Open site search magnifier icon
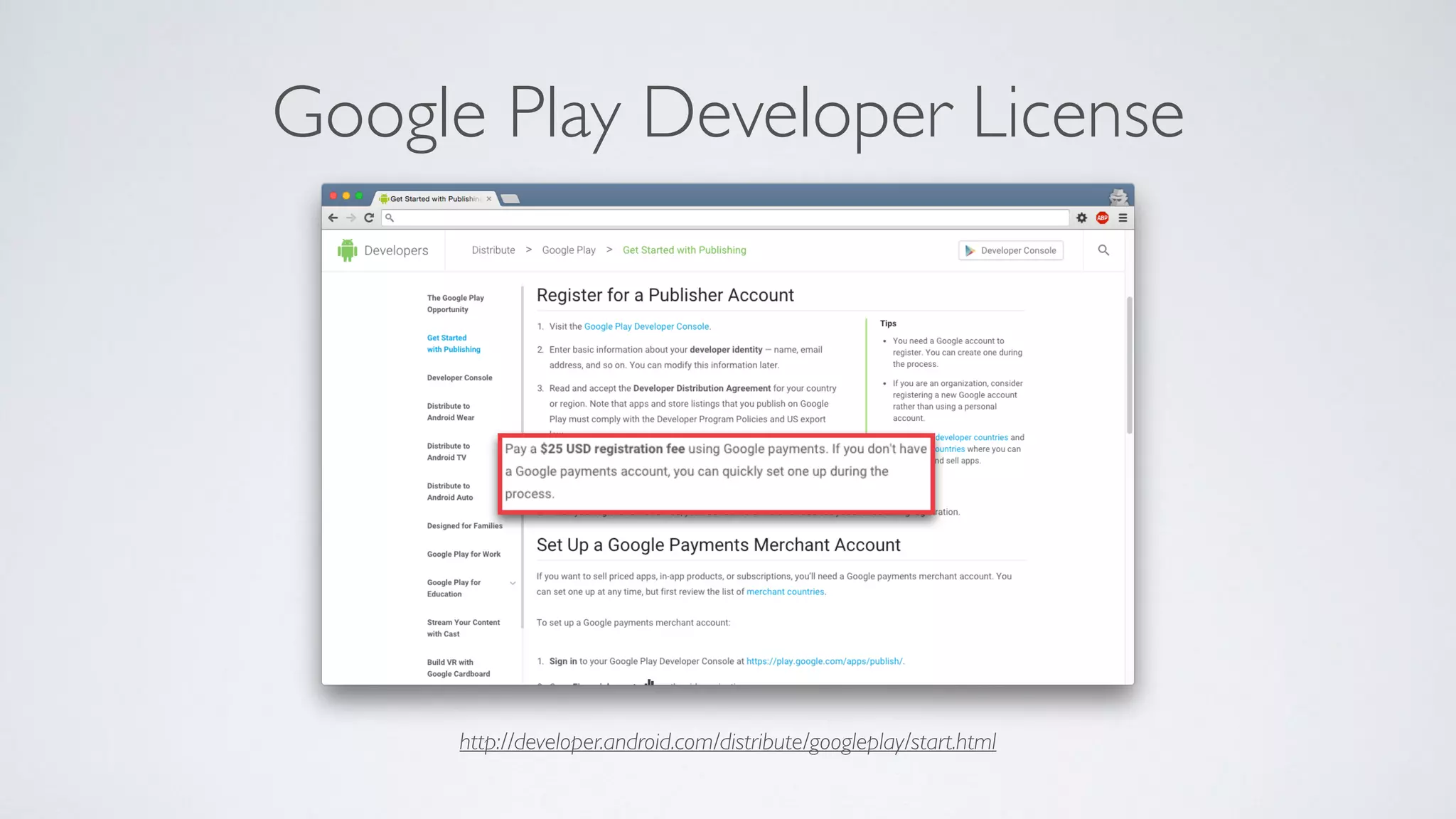 (1103, 250)
